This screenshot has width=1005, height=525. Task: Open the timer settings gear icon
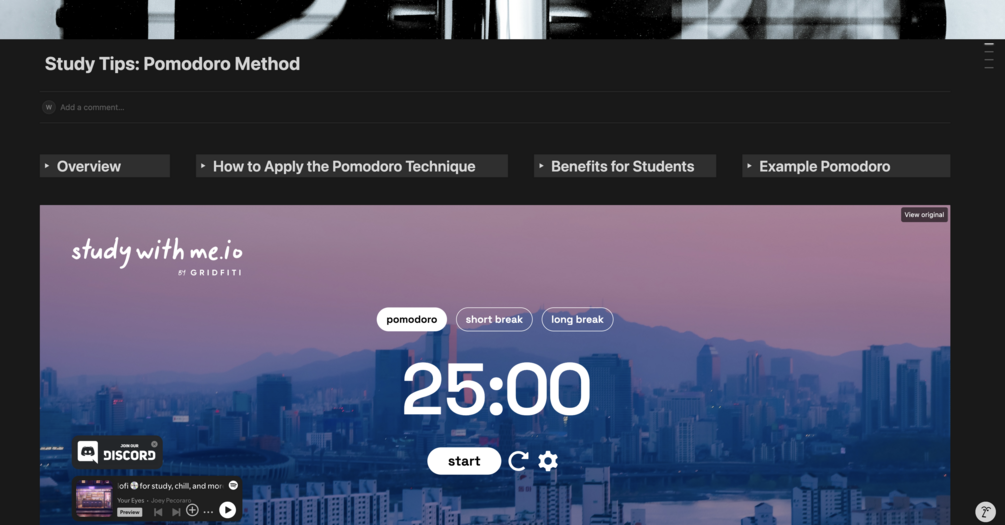pyautogui.click(x=547, y=461)
